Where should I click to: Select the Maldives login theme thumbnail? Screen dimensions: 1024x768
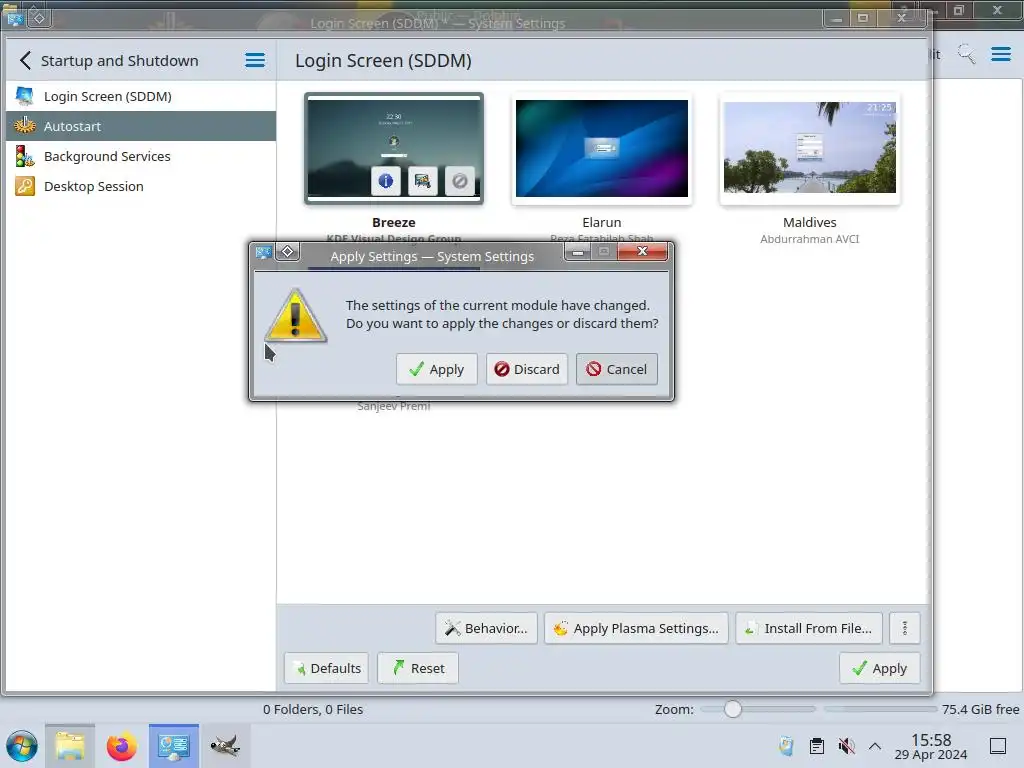(x=810, y=148)
